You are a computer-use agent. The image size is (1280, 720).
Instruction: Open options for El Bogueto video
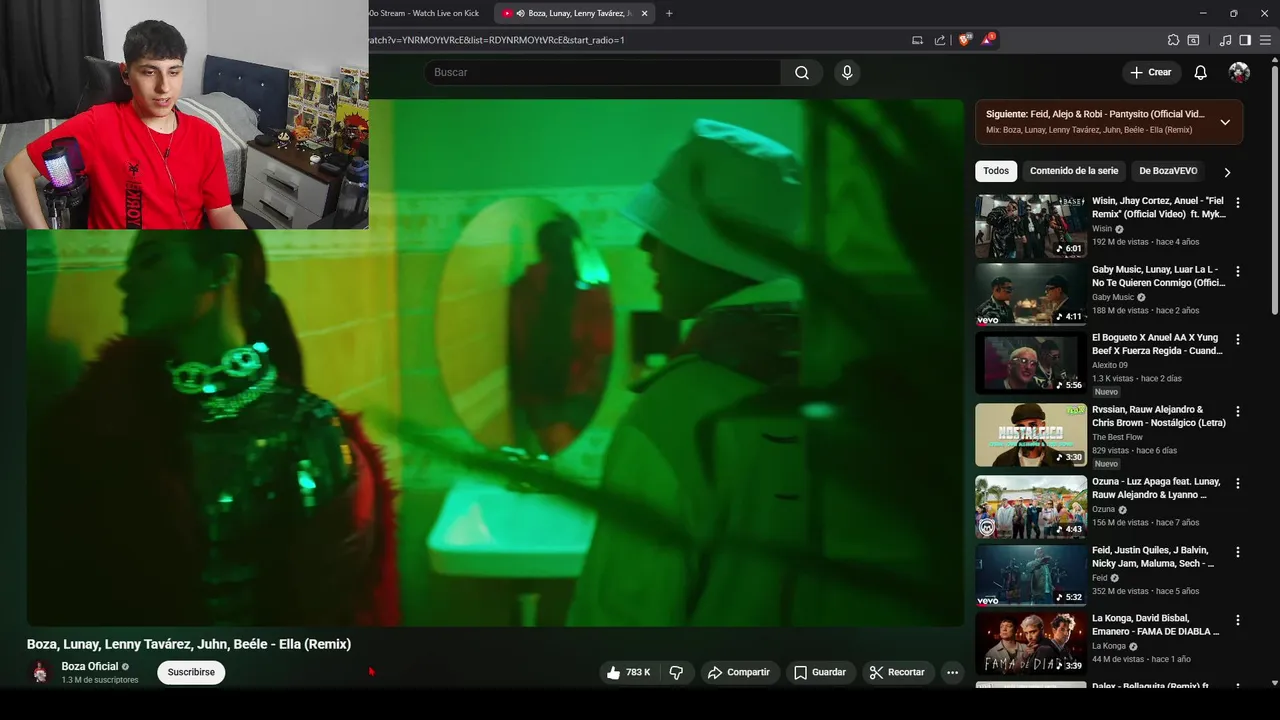coord(1238,339)
